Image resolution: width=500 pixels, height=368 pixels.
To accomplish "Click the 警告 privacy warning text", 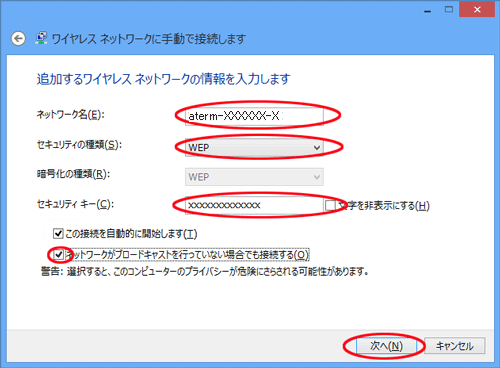I will click(x=205, y=272).
